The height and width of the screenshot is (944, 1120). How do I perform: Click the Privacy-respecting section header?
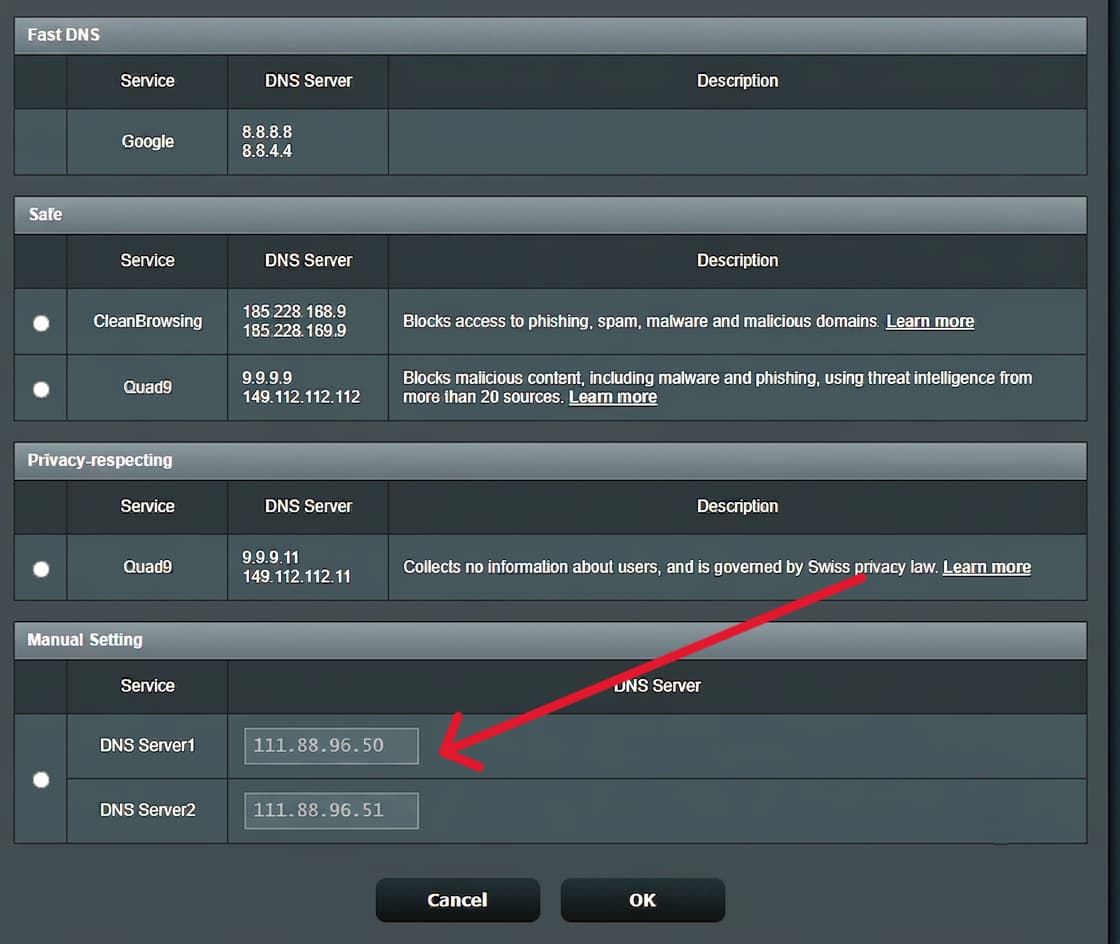(x=550, y=461)
